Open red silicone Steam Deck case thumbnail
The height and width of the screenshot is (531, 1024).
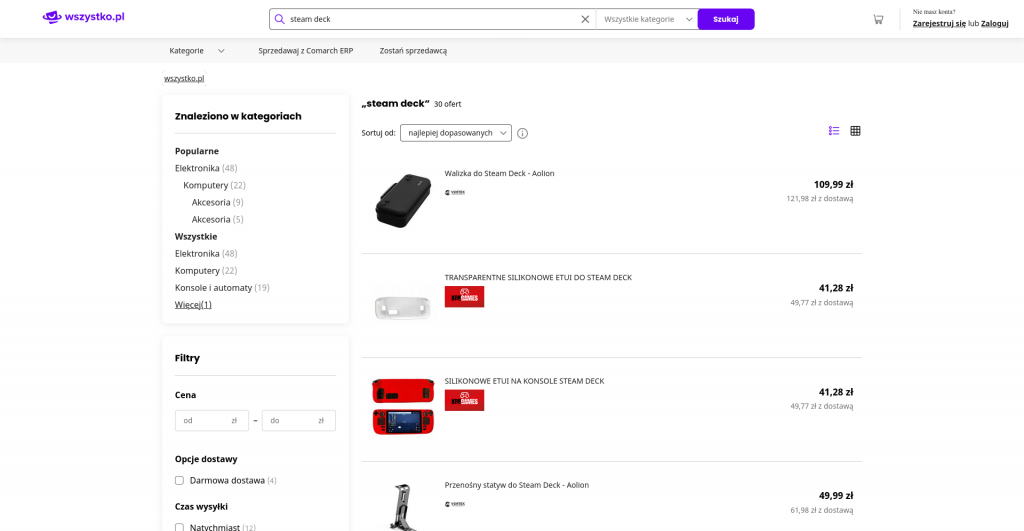[403, 406]
